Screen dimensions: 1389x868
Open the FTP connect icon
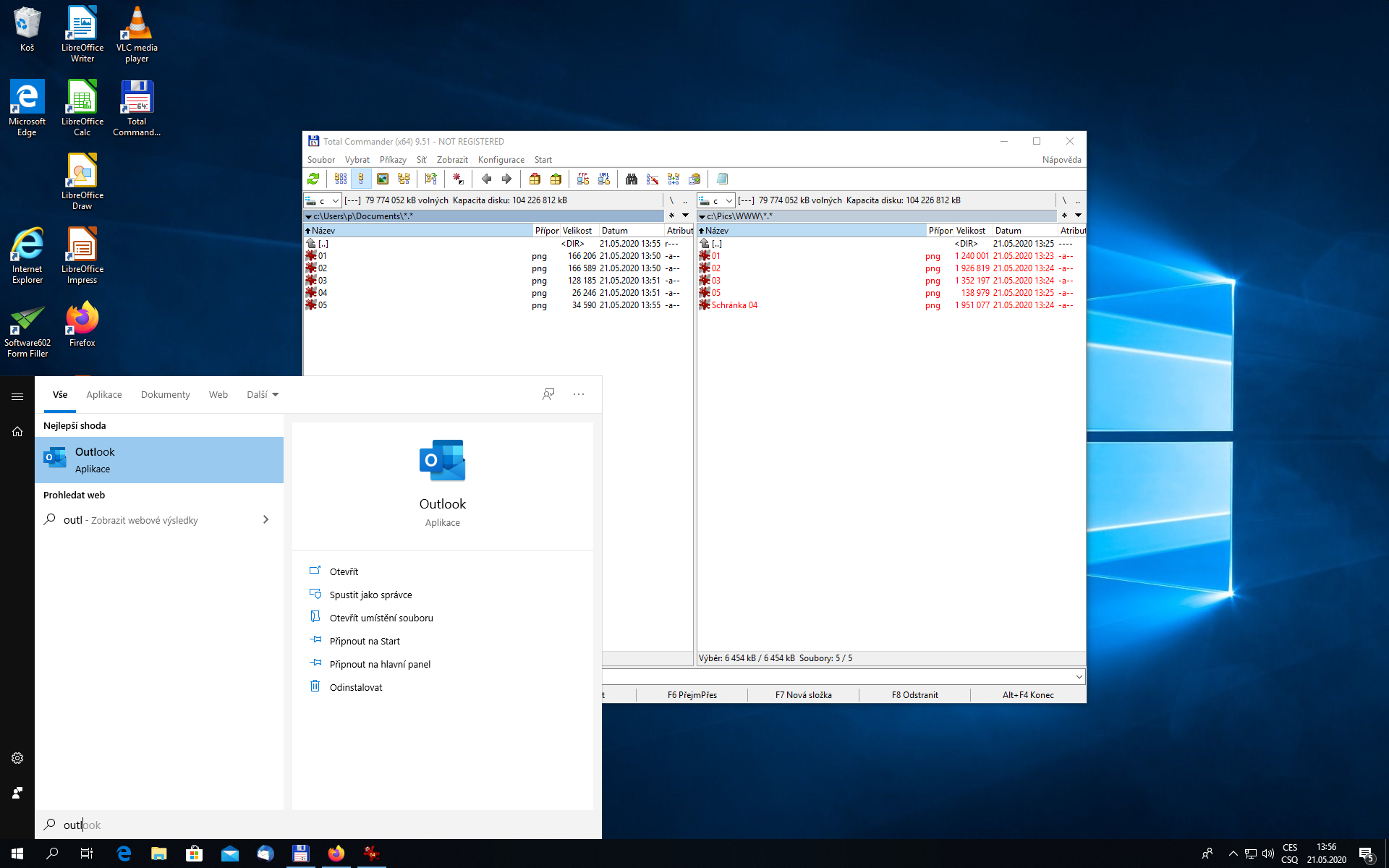583,179
